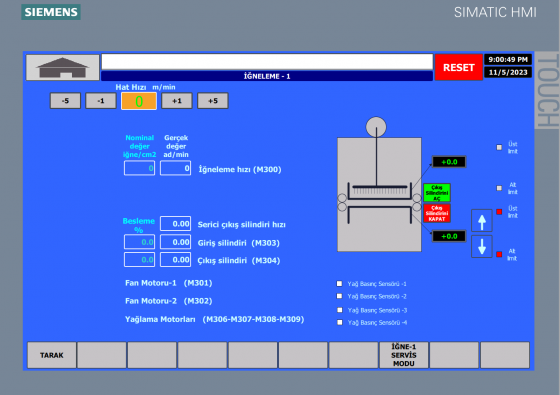Toggle Yağ Basınç Sensörü -4 checkbox

(339, 322)
